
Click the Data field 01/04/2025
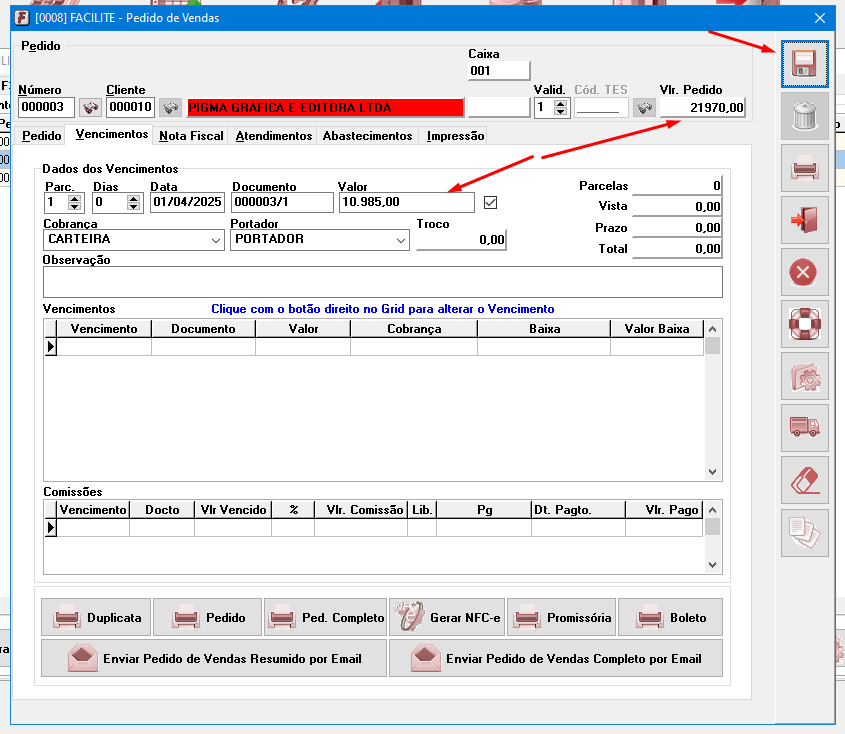(x=187, y=203)
